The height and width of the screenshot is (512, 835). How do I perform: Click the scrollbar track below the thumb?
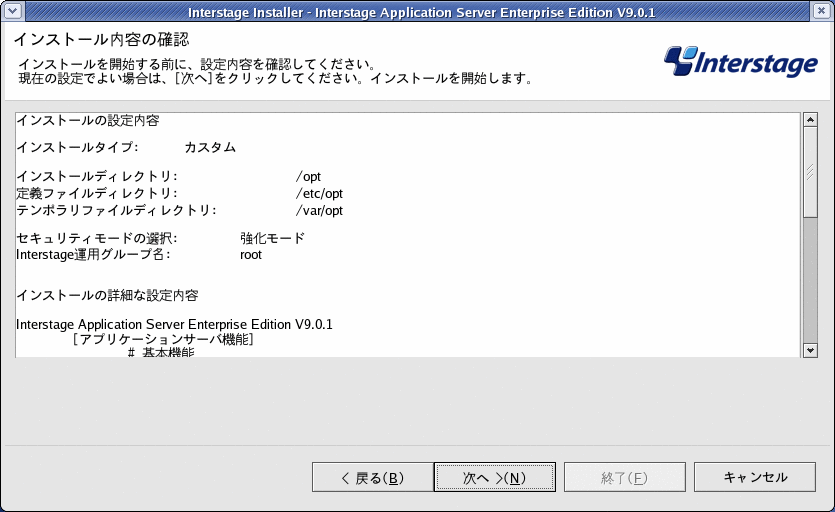pyautogui.click(x=810, y=280)
